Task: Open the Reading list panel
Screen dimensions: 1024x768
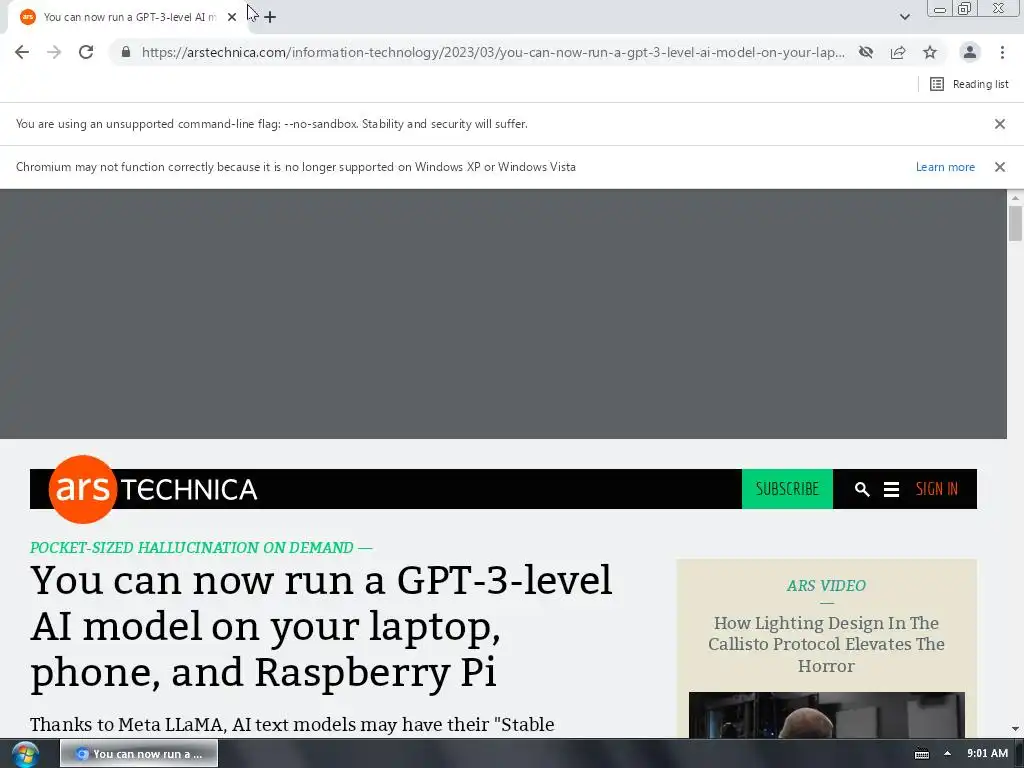Action: [969, 84]
